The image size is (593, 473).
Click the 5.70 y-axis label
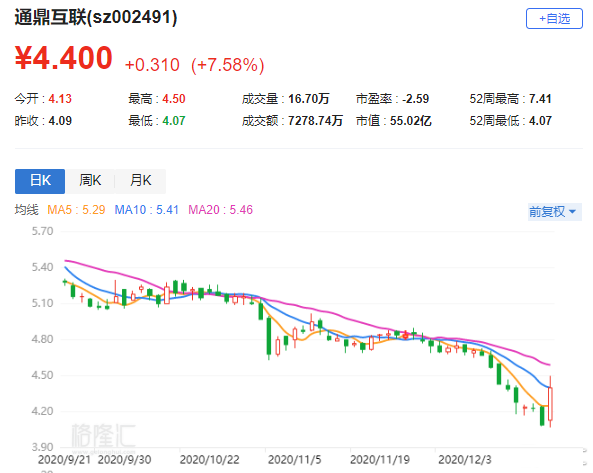pyautogui.click(x=42, y=231)
